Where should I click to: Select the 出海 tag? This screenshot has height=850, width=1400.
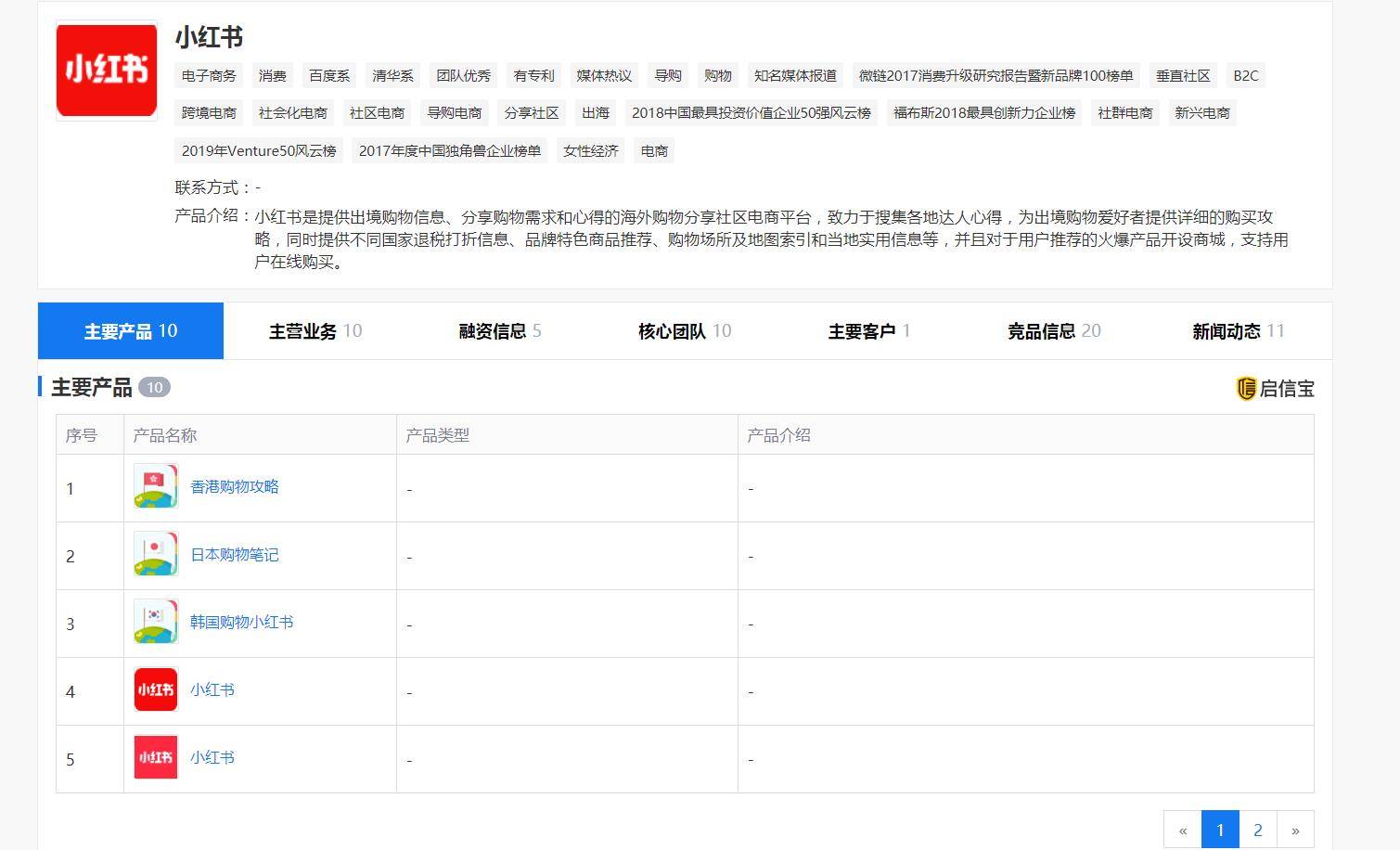[596, 113]
